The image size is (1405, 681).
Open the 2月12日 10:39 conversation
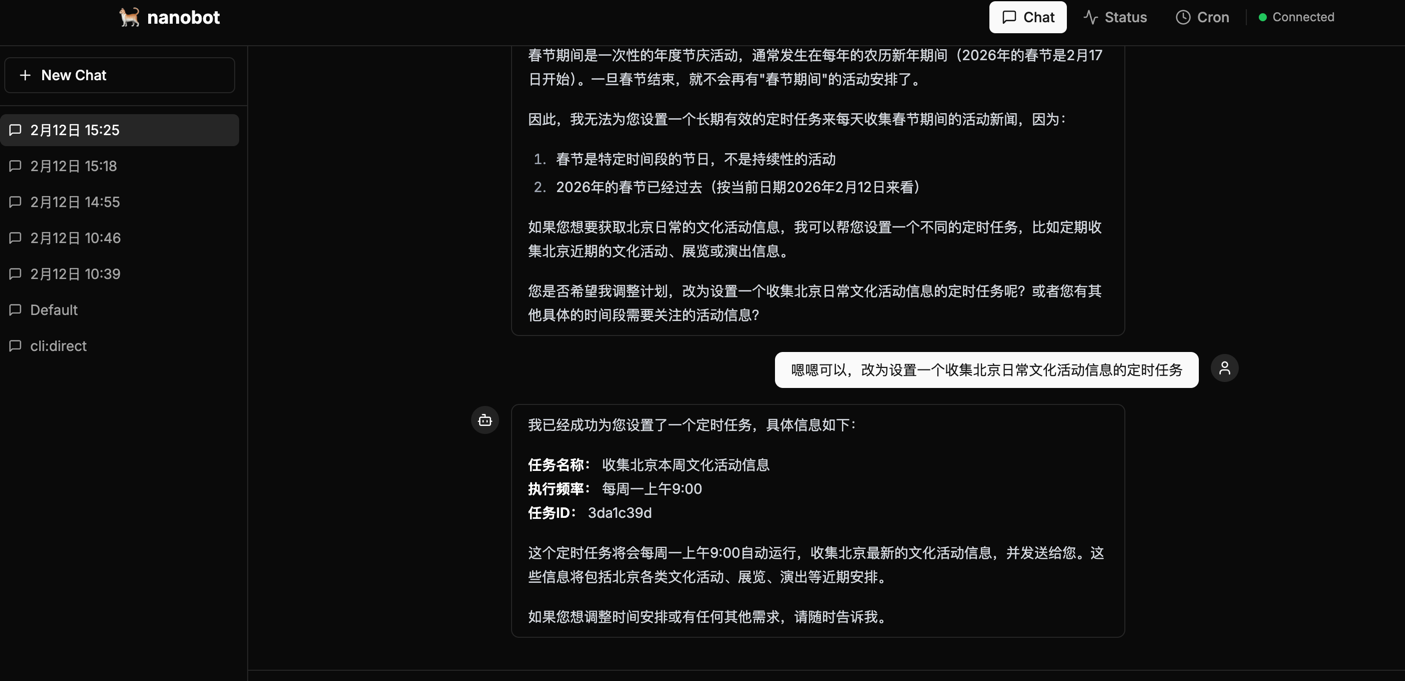120,274
